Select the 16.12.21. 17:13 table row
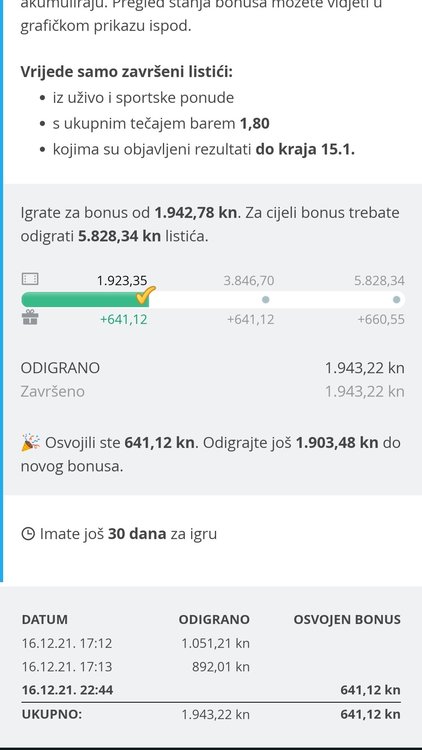 pyautogui.click(x=211, y=667)
